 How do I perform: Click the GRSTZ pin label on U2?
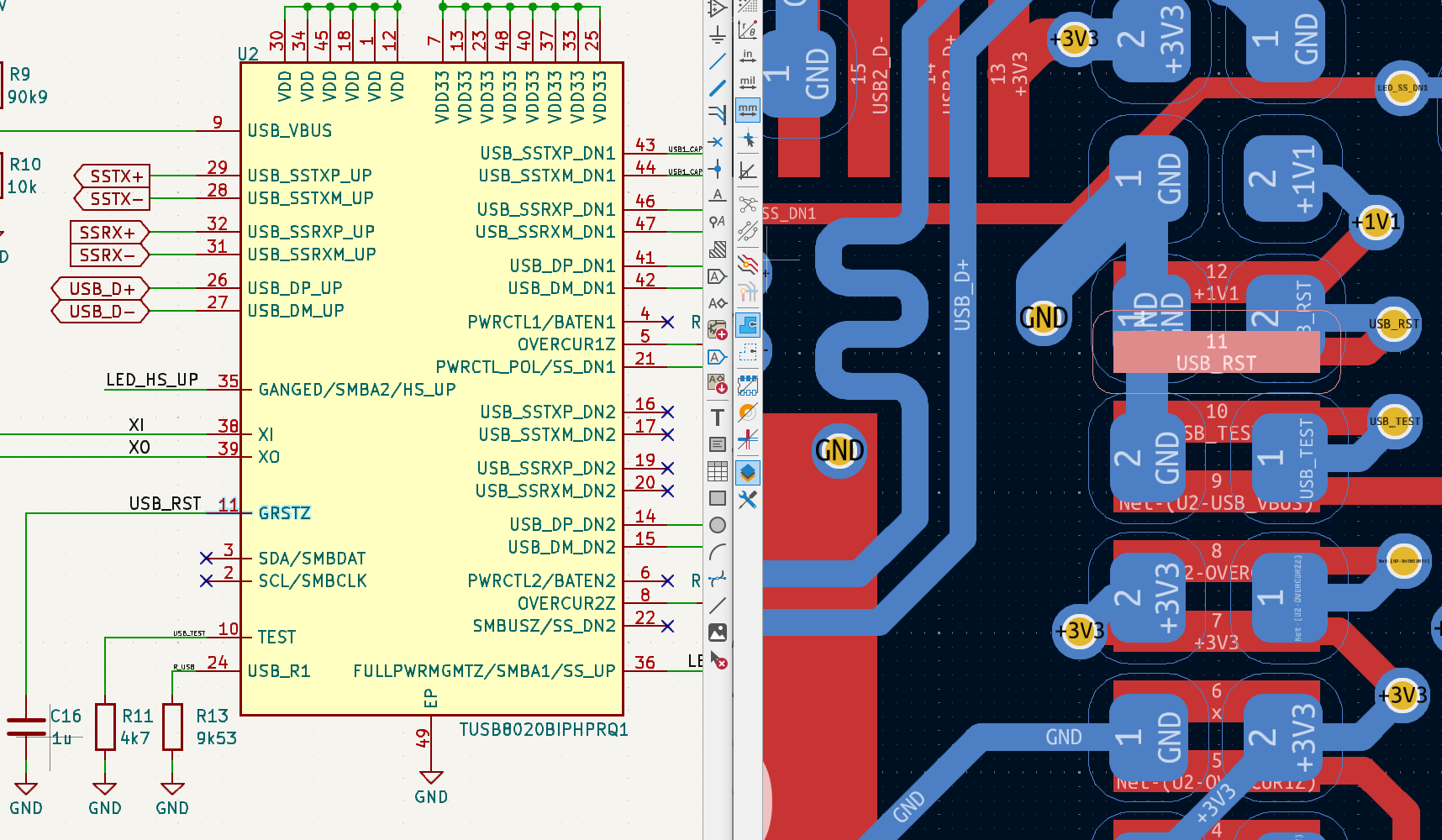tap(284, 513)
